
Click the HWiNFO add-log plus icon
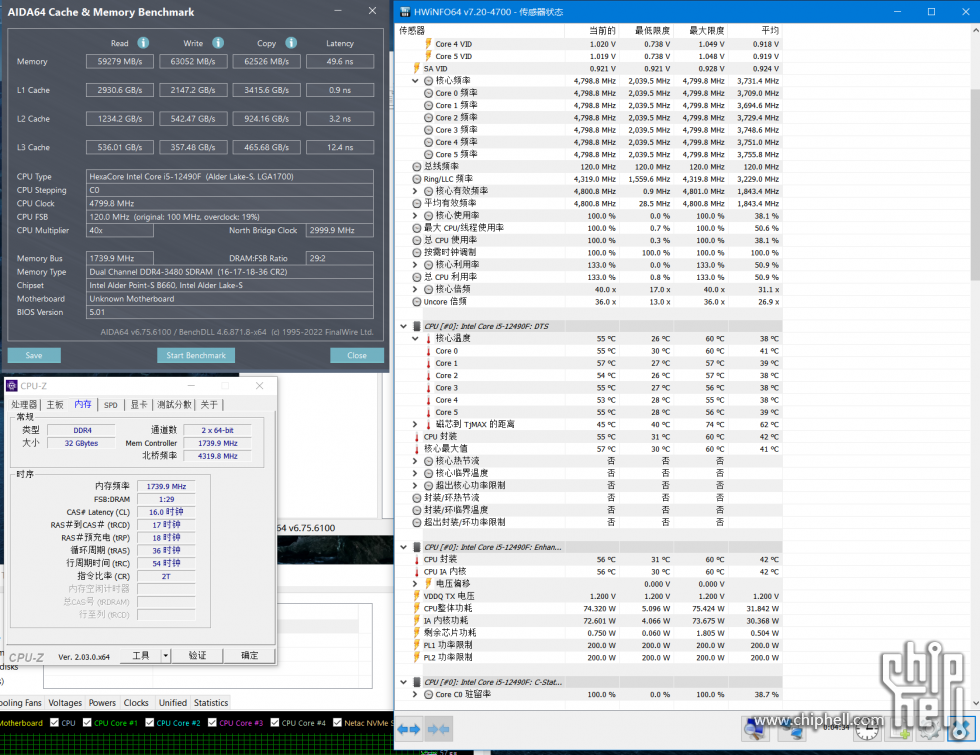tap(900, 729)
